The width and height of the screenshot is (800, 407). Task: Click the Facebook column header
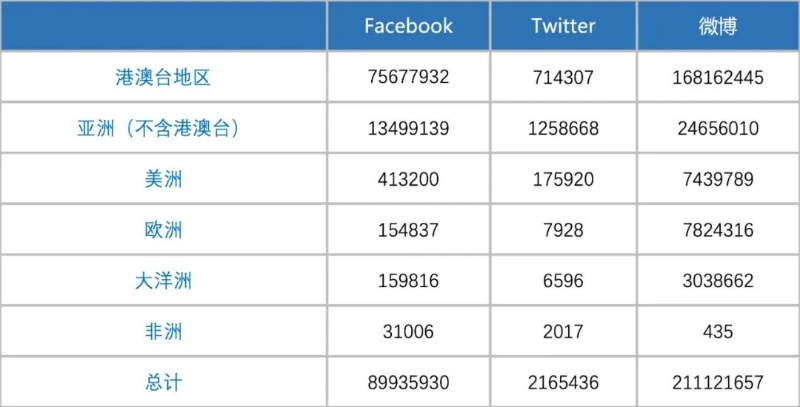[x=408, y=26]
